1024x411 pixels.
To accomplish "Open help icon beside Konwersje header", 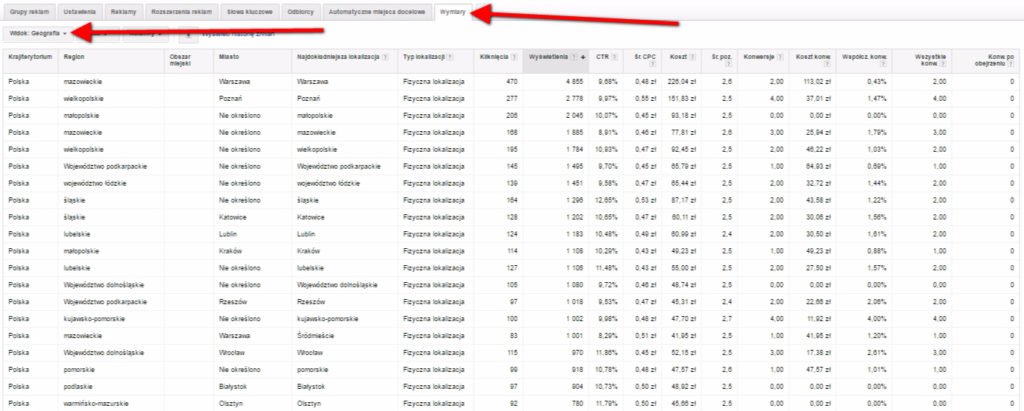I will coord(780,57).
